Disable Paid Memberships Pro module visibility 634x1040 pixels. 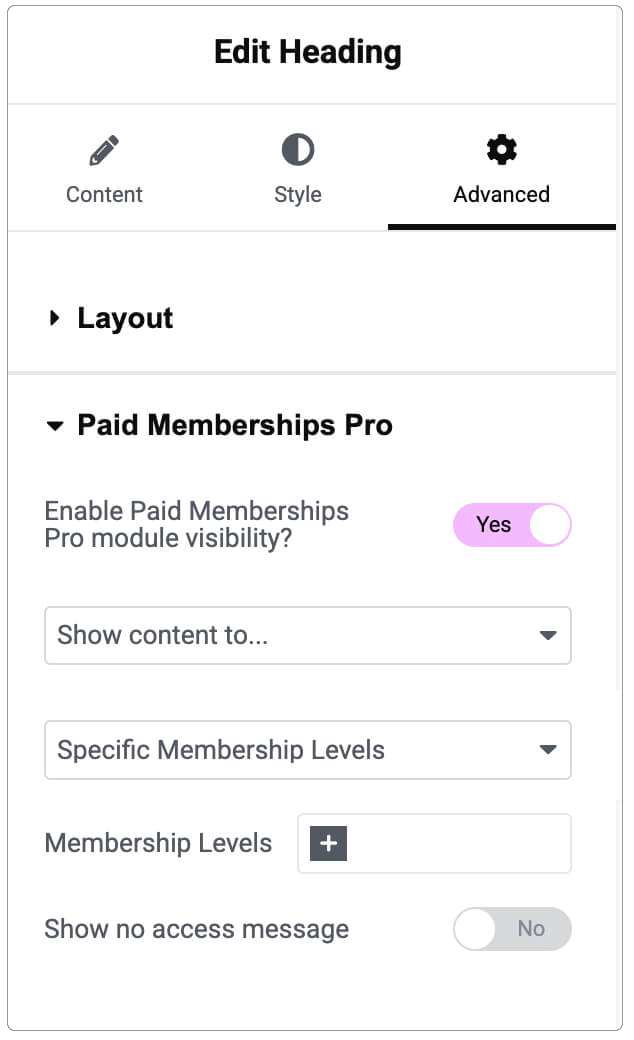[512, 524]
